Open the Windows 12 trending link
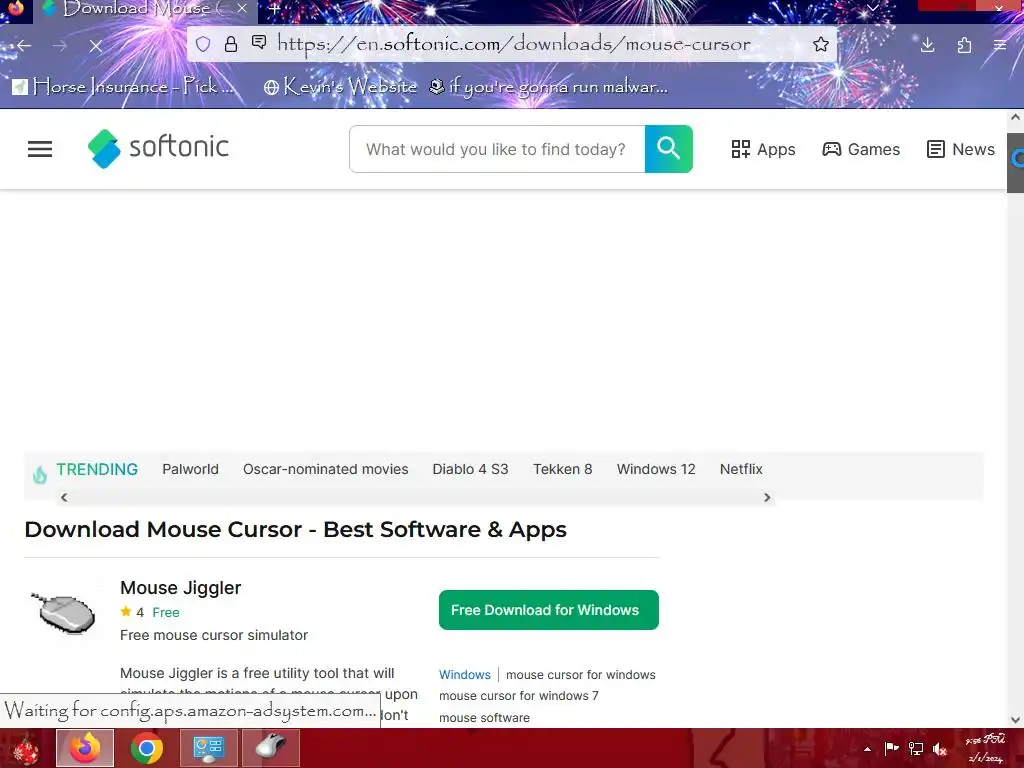This screenshot has height=768, width=1024. (x=656, y=469)
